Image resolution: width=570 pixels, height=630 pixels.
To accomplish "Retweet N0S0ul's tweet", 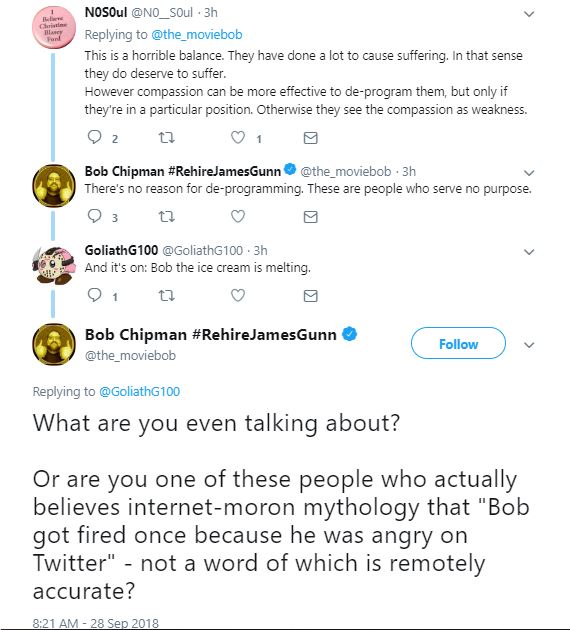I will 166,138.
